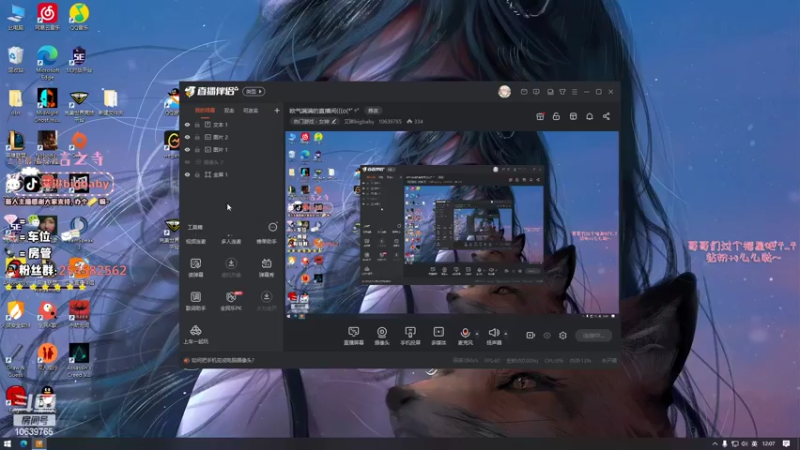Switch to the second scene tab
800x450 pixels.
(229, 110)
